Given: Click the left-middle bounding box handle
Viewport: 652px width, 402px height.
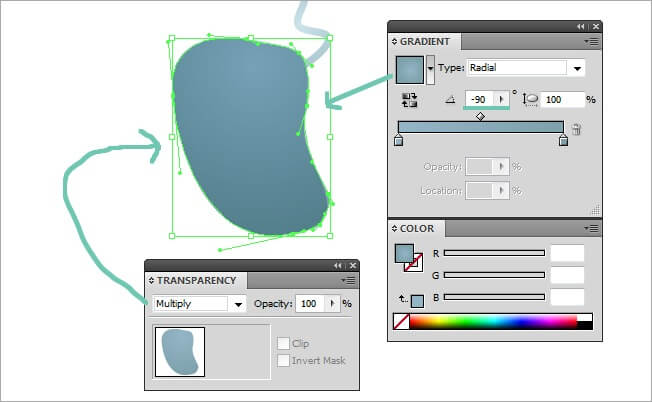Looking at the screenshot, I should (x=172, y=137).
